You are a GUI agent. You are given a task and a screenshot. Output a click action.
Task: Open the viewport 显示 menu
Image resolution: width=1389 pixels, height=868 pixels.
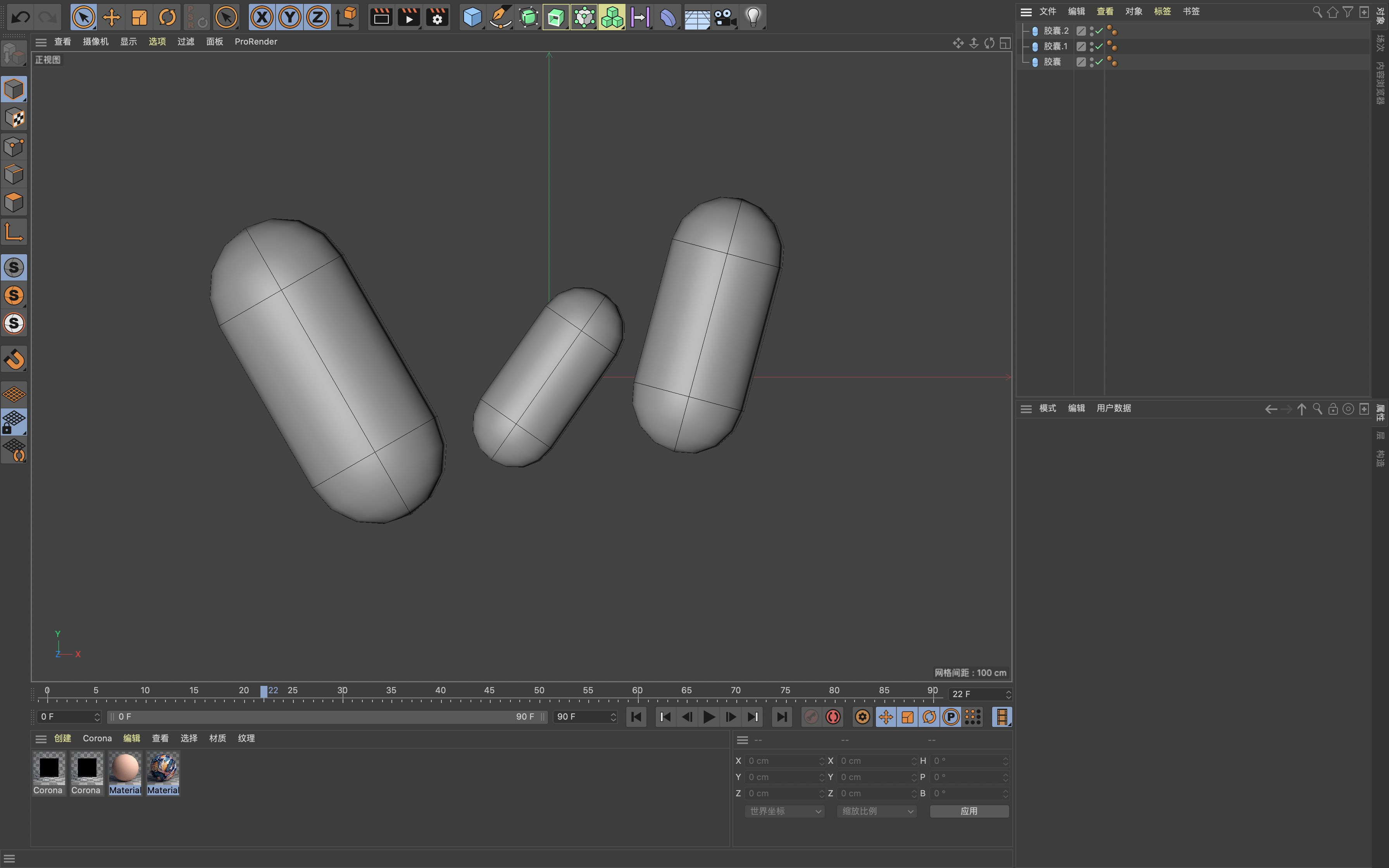(129, 41)
